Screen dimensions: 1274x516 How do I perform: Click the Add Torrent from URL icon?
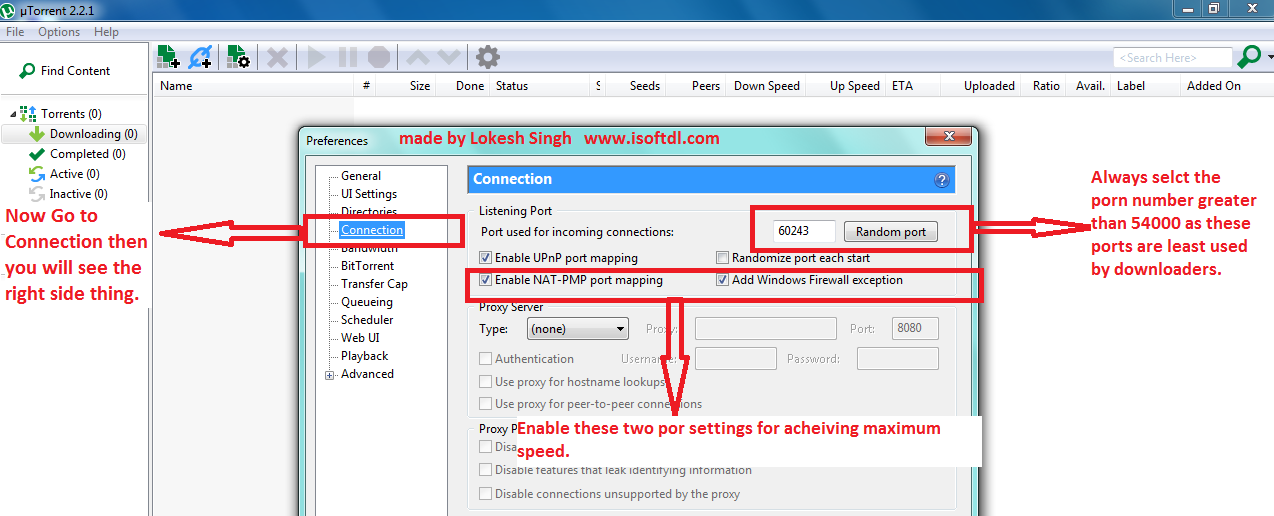click(200, 57)
